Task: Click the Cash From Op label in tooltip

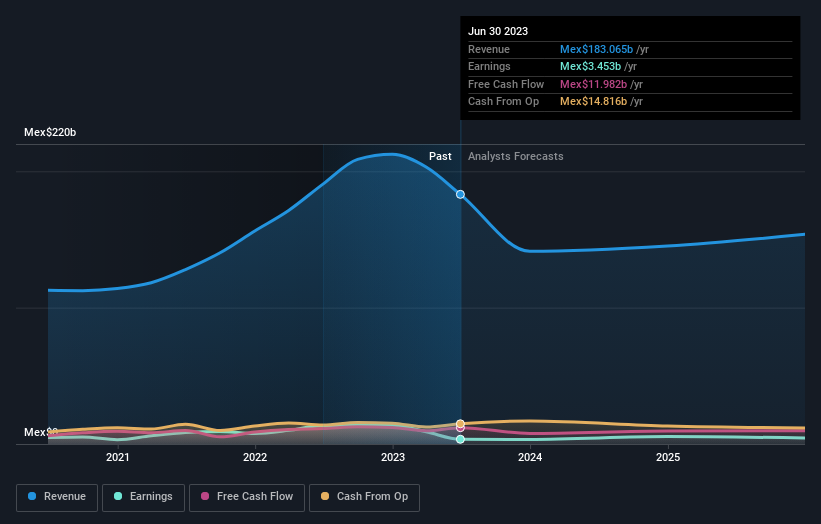Action: (503, 102)
